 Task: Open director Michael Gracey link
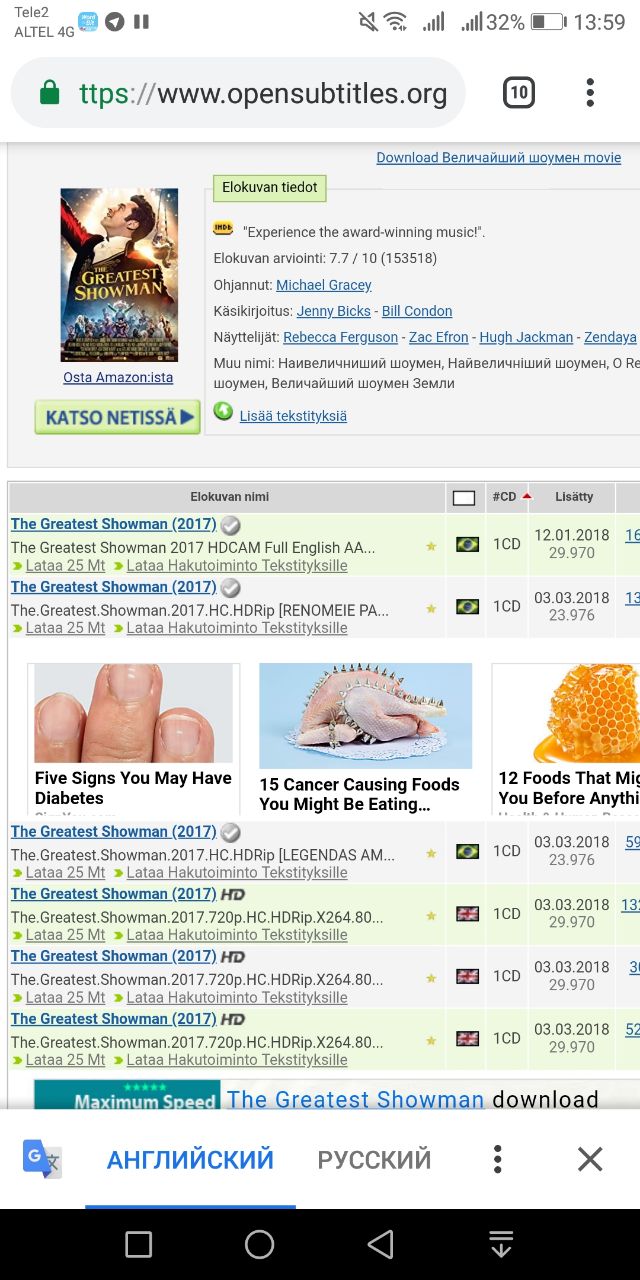coord(324,285)
